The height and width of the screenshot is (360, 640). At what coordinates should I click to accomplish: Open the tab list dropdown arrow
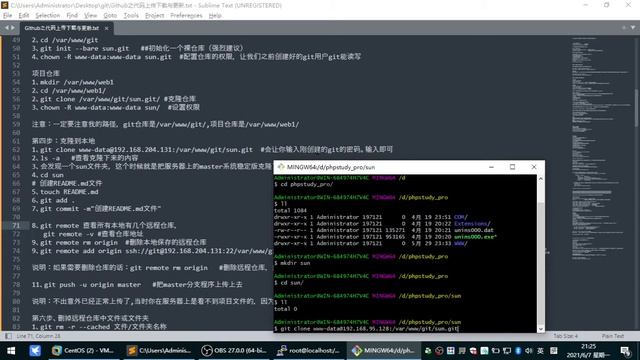[x=633, y=28]
